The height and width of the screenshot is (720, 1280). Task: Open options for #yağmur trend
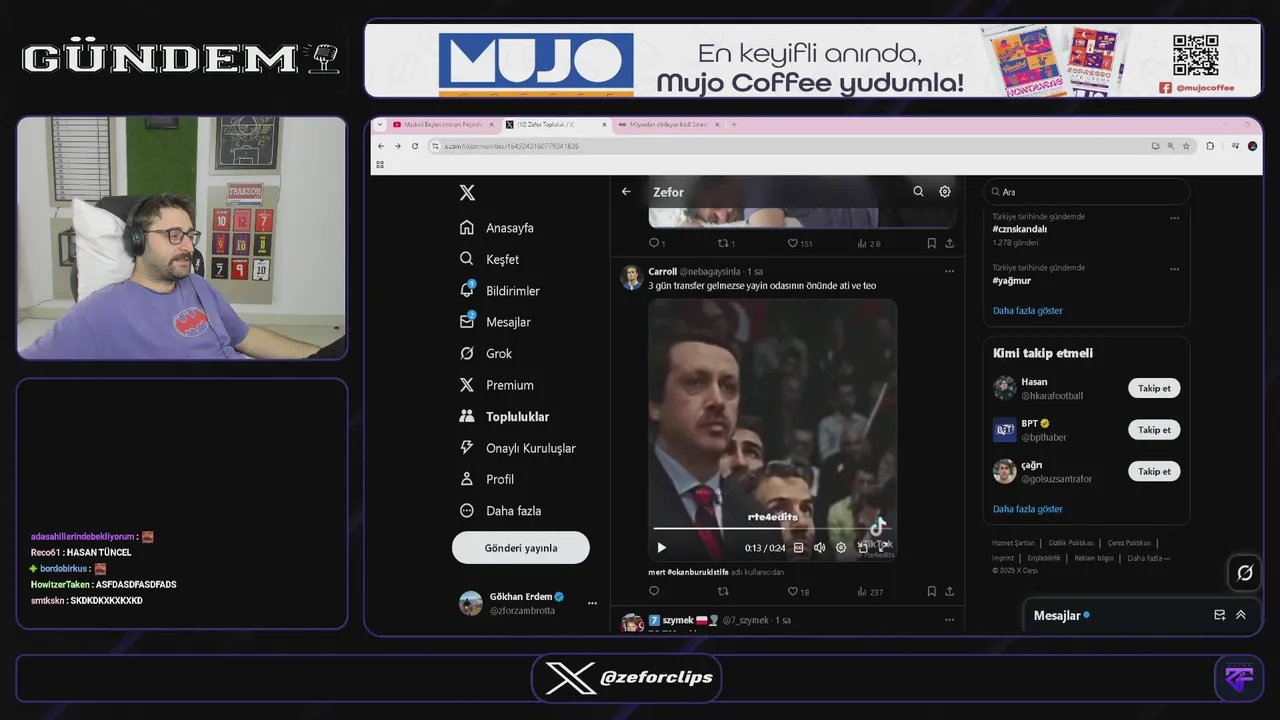1174,268
